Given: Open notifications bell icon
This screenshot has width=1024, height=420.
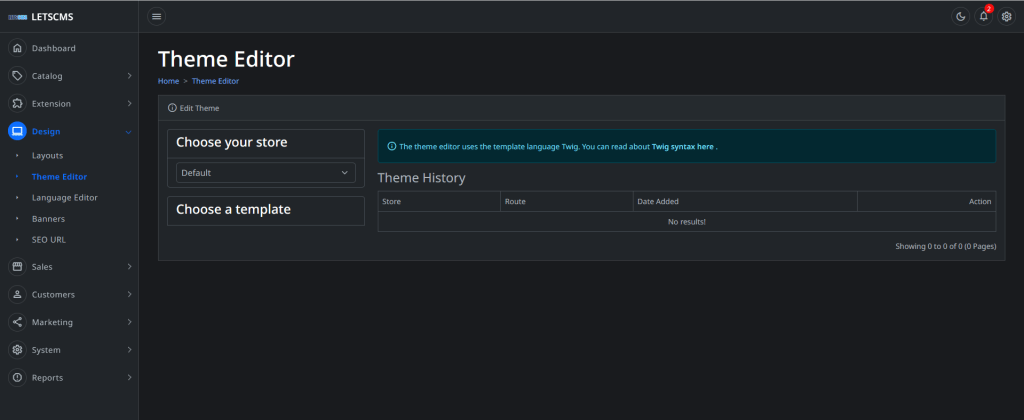Looking at the screenshot, I should (x=984, y=16).
